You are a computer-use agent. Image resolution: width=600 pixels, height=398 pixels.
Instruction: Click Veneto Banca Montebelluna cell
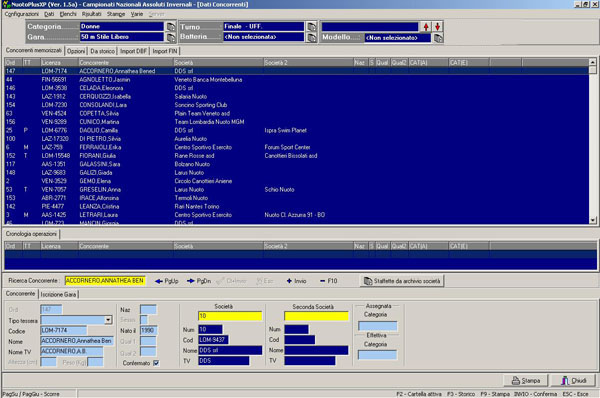tap(208, 80)
